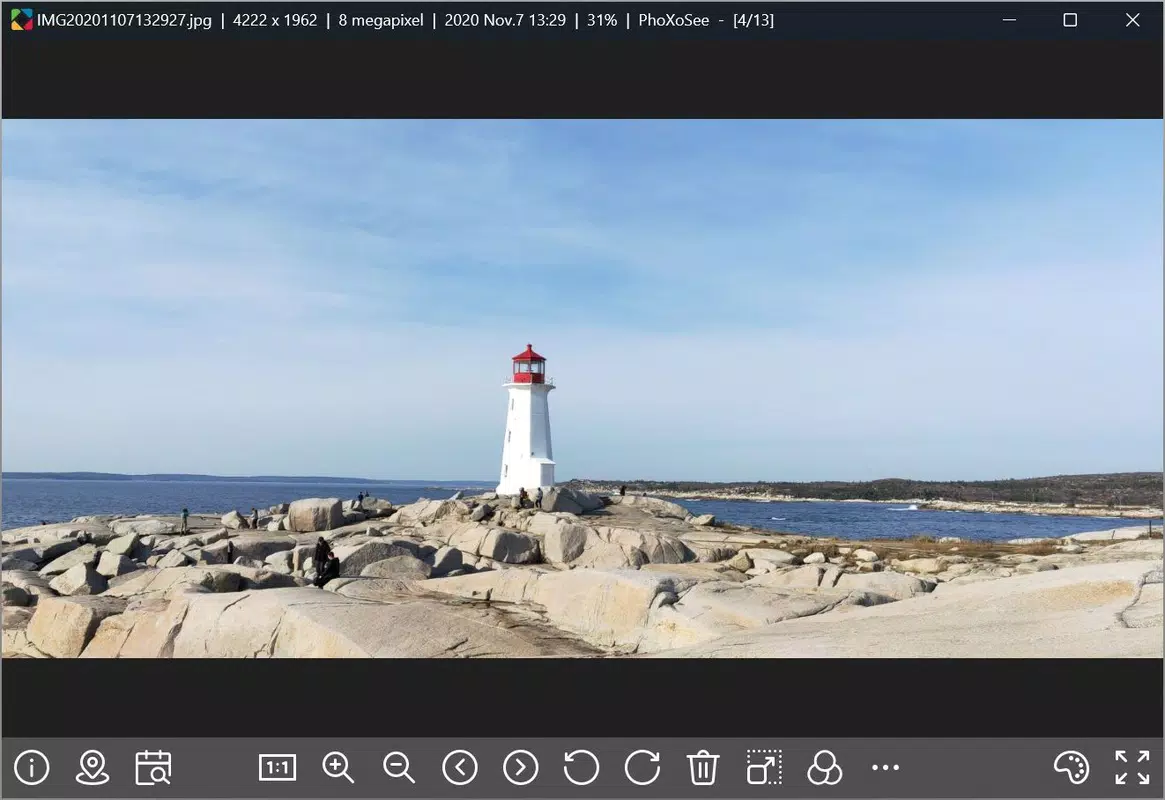Open the more options ellipsis menu
1165x800 pixels.
coord(886,767)
